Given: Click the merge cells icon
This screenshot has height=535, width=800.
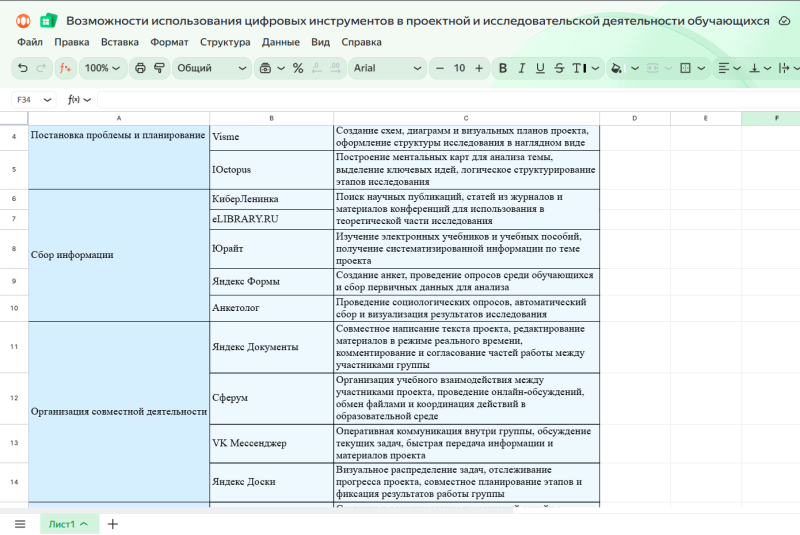Looking at the screenshot, I should click(652, 68).
